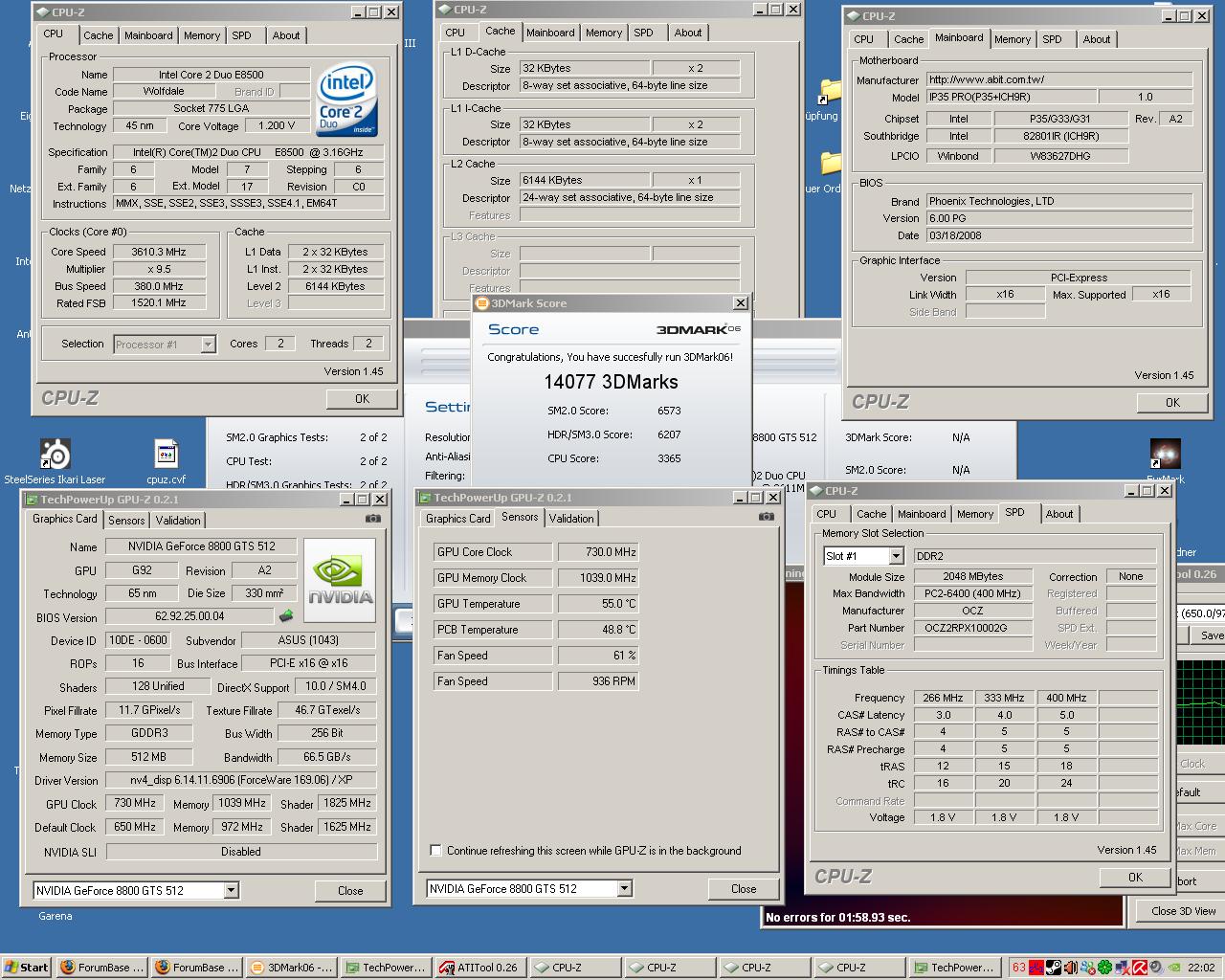Click the camera screenshot icon in GPU-Z Graphics Card window
Image resolution: width=1225 pixels, height=980 pixels.
pos(373,519)
